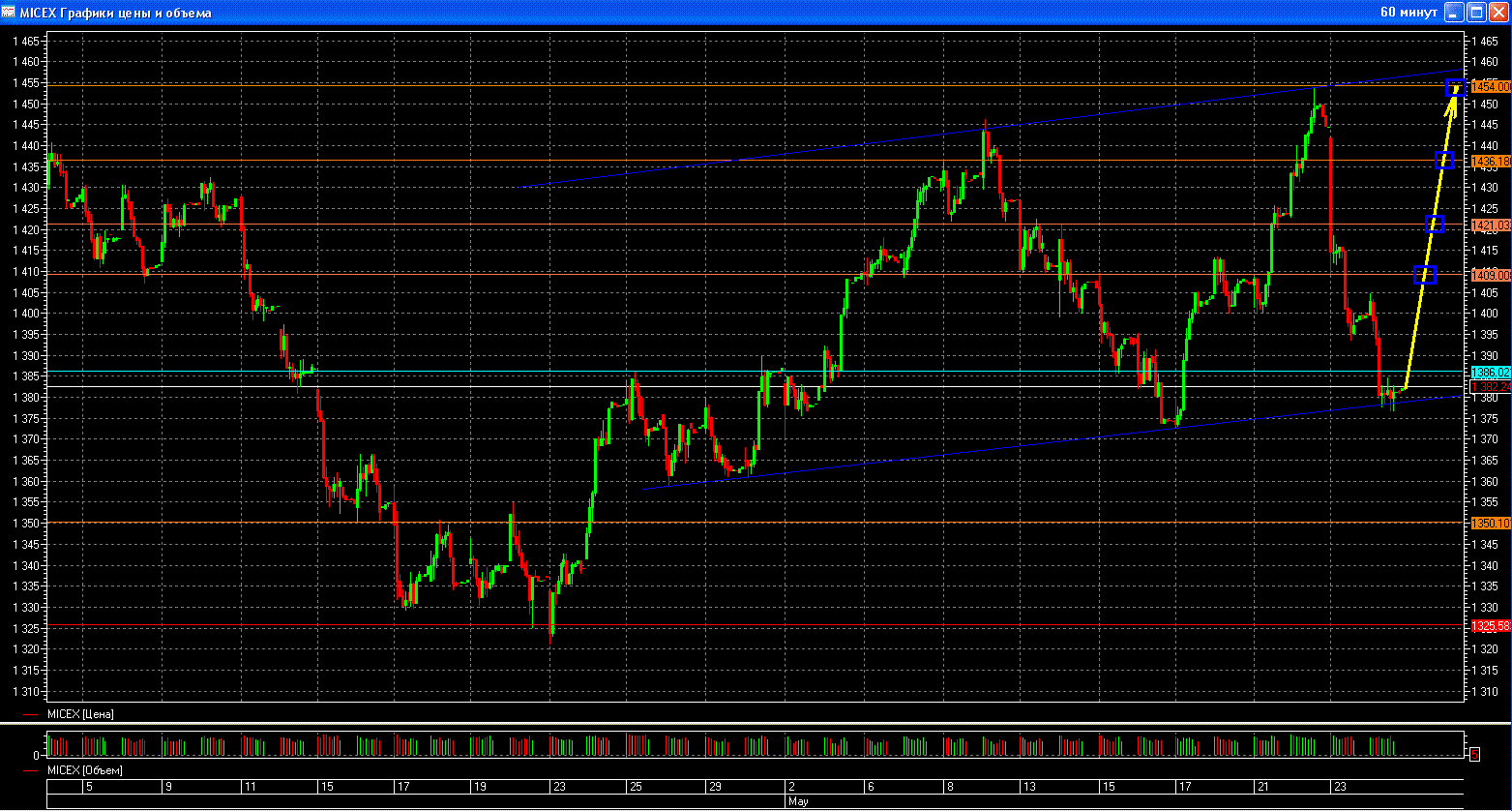Click the yellow arrowhead at 1454 target
Viewport: 1512px width, 811px height.
point(1454,90)
